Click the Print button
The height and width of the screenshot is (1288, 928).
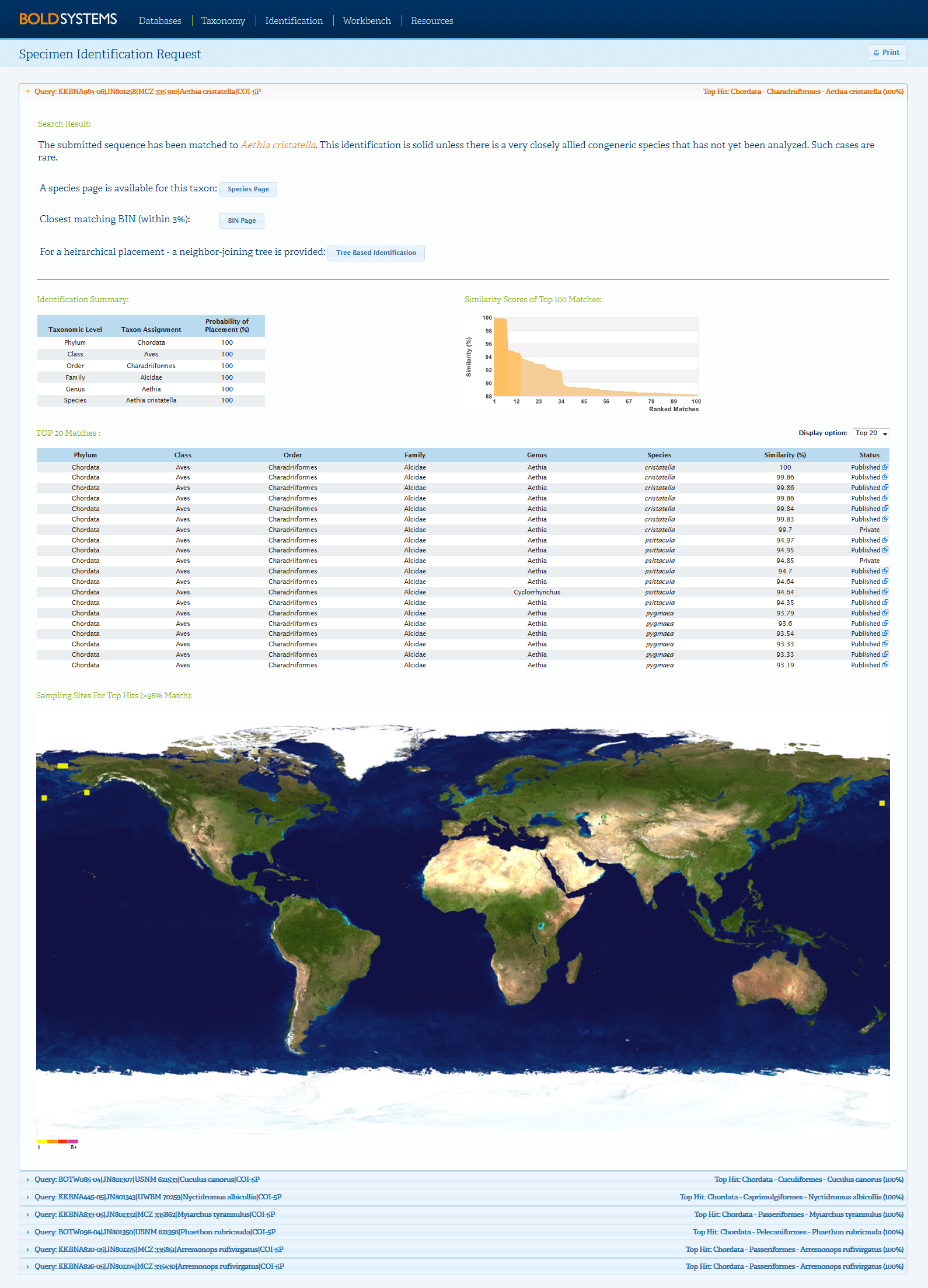[887, 52]
